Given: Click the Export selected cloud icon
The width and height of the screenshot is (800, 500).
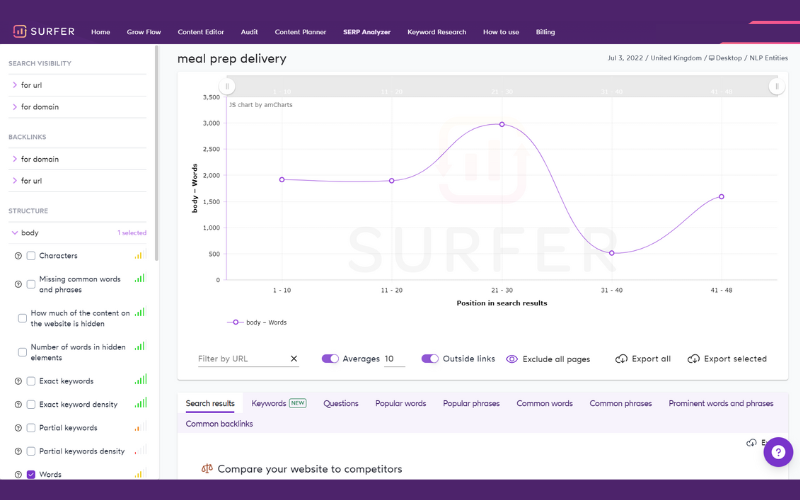Looking at the screenshot, I should tap(693, 359).
